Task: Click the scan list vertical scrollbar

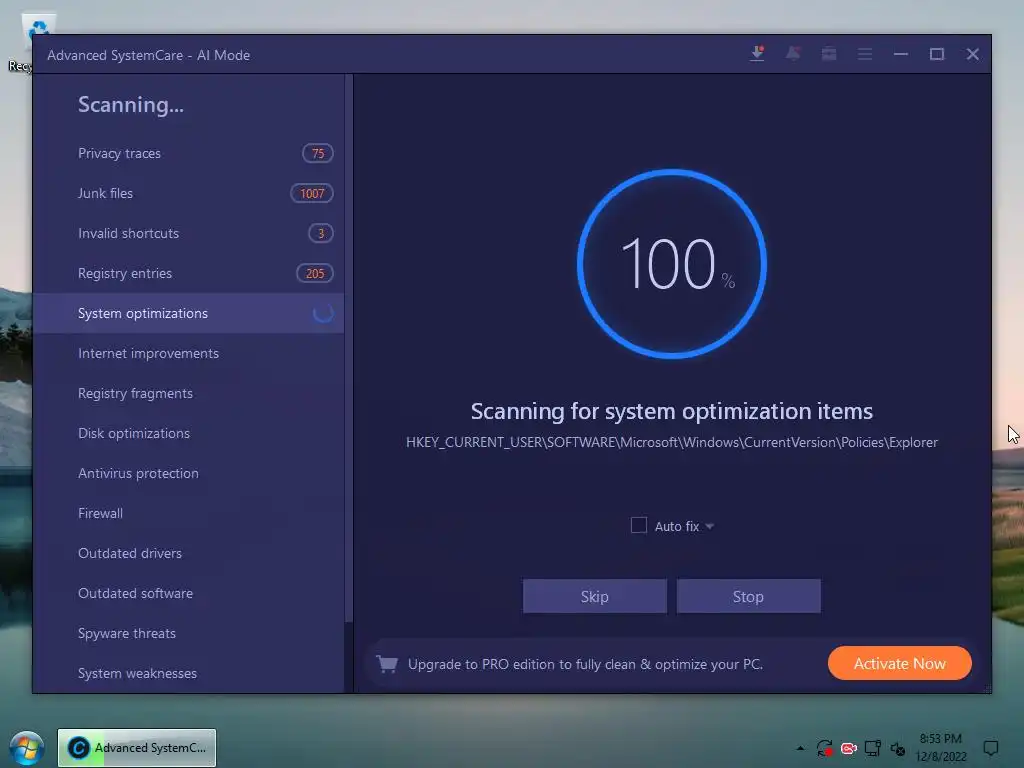Action: pos(349,348)
